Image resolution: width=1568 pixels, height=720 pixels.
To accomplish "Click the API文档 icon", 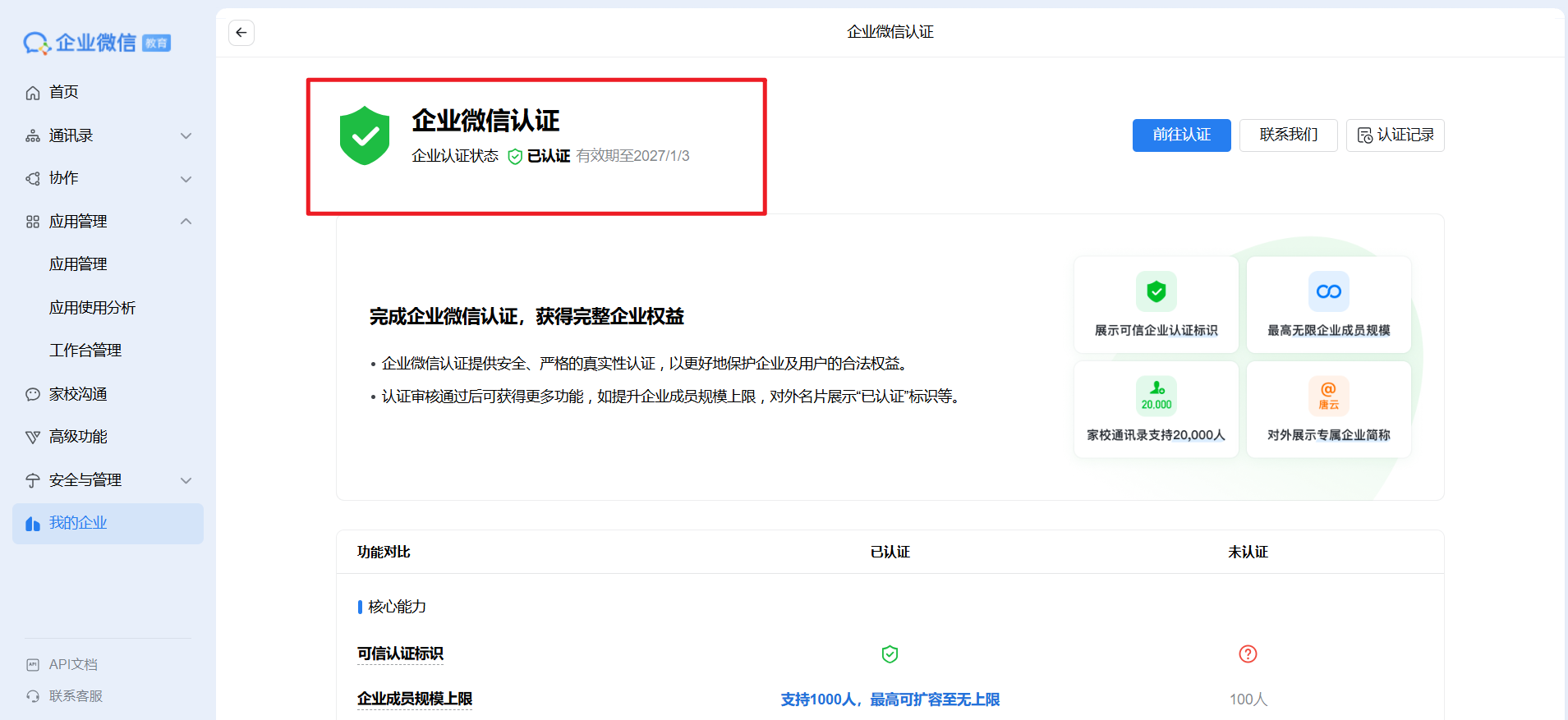I will pyautogui.click(x=33, y=665).
